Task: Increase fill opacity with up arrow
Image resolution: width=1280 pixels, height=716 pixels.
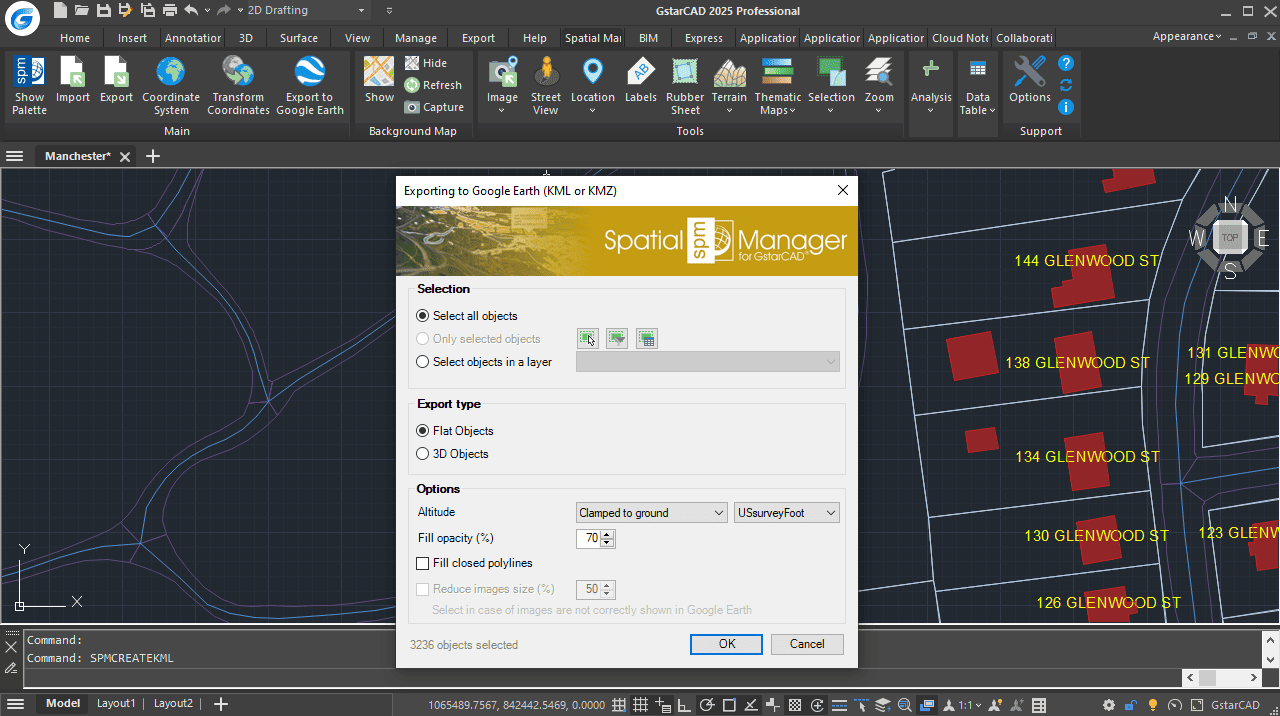Action: (x=607, y=534)
